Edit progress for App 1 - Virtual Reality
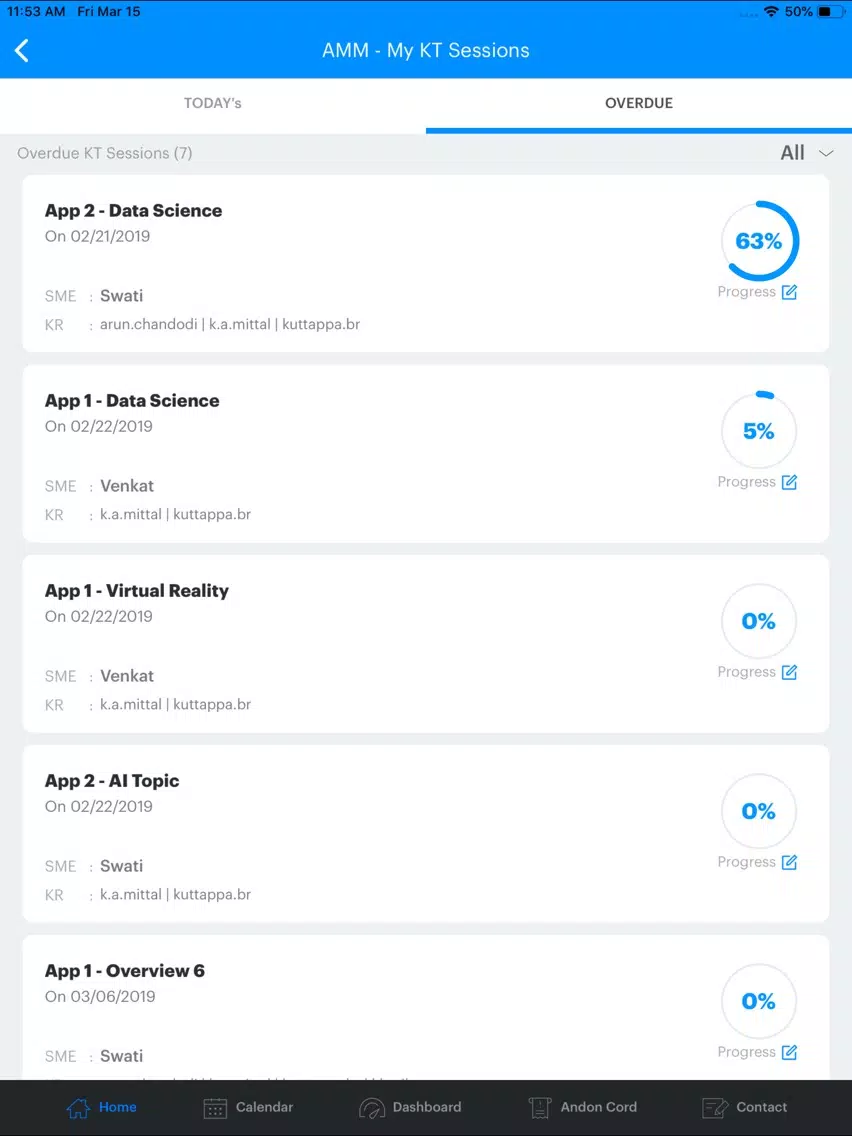852x1136 pixels. click(x=789, y=672)
